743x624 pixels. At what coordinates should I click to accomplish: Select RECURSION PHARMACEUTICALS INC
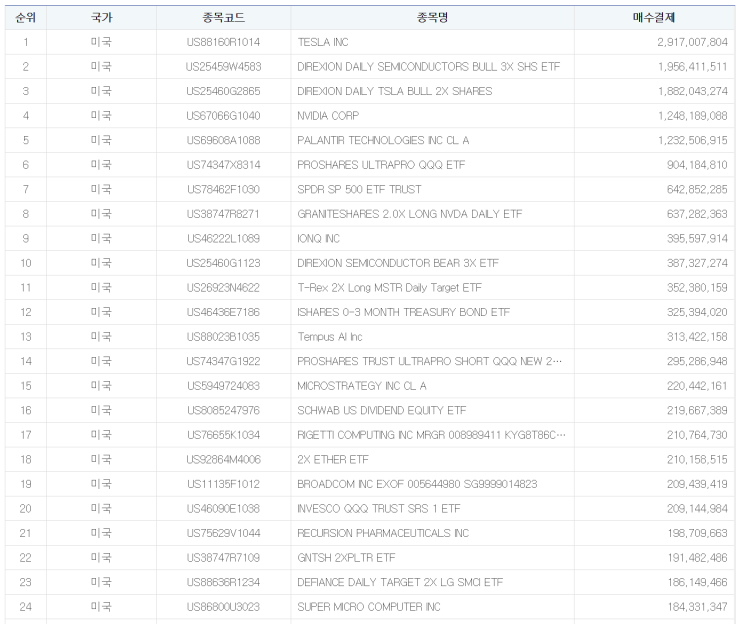[x=383, y=533]
